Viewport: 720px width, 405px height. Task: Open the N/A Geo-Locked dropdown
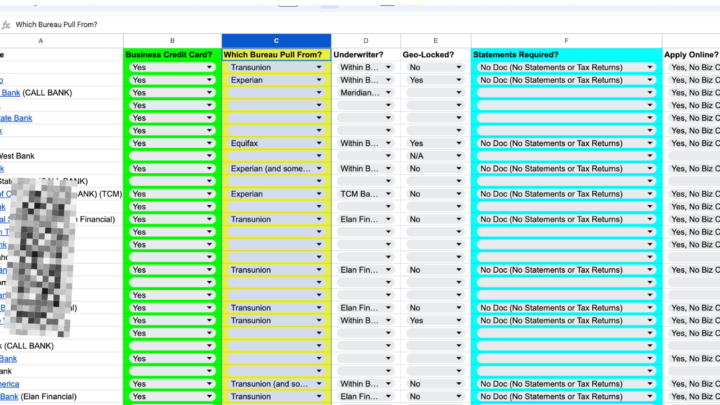[435, 156]
